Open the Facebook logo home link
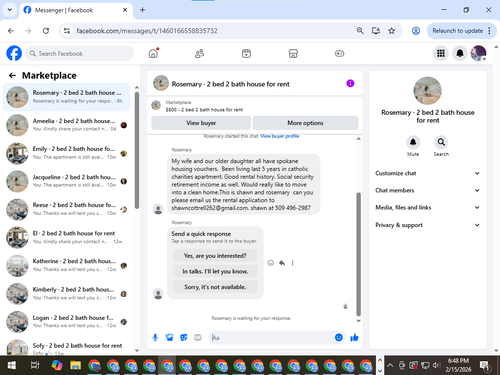The height and width of the screenshot is (375, 500). [14, 53]
